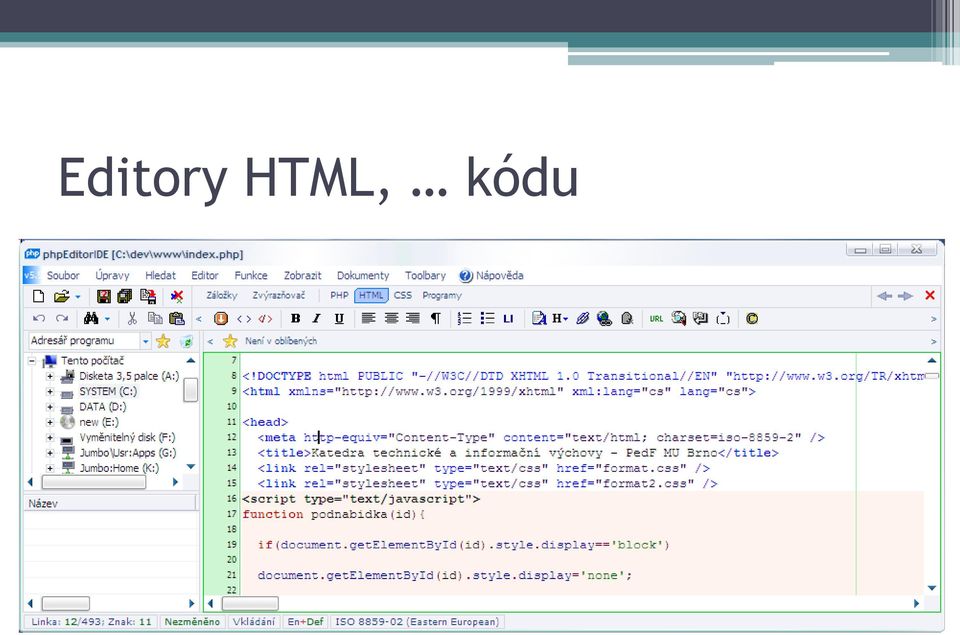Click the green URL icon
This screenshot has height=635, width=960.
pos(656,318)
